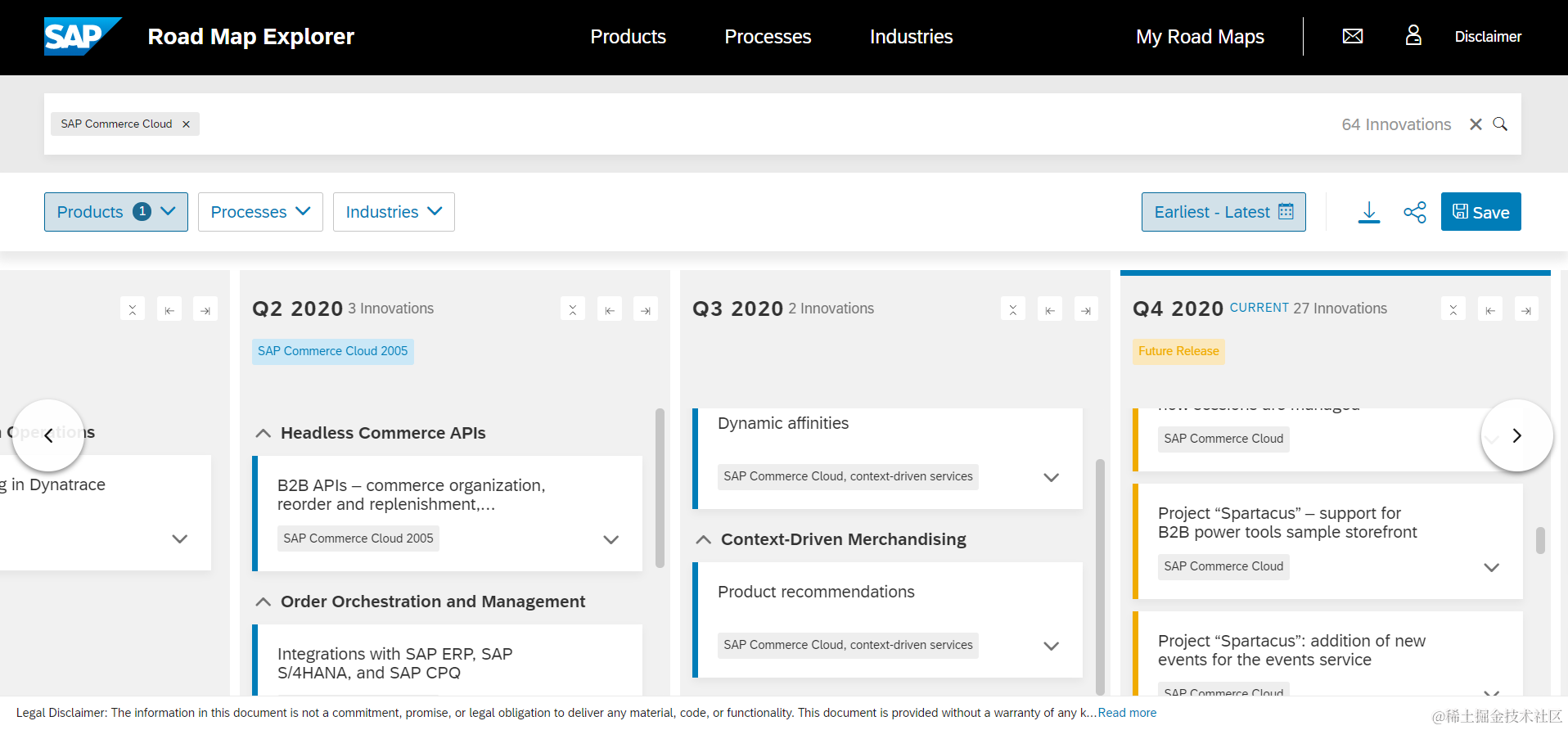
Task: Click the Road Map Explorer title
Action: pyautogui.click(x=251, y=37)
